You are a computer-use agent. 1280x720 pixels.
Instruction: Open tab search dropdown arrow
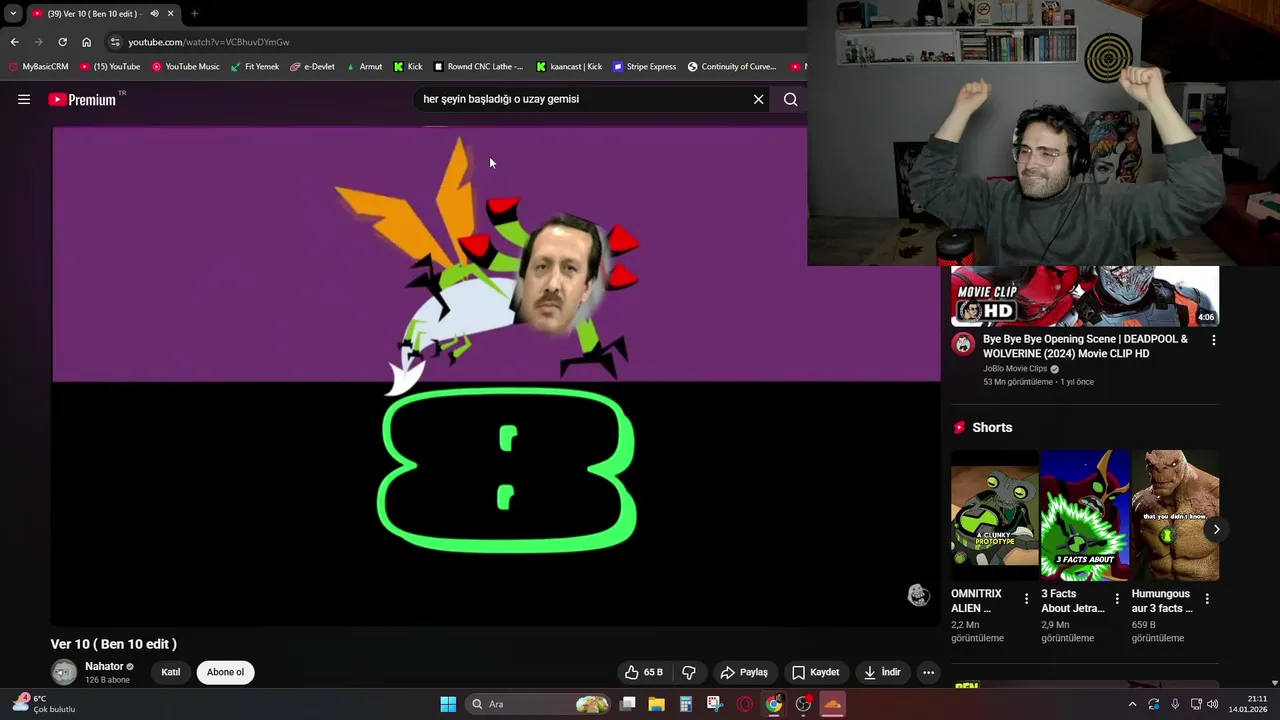click(12, 14)
